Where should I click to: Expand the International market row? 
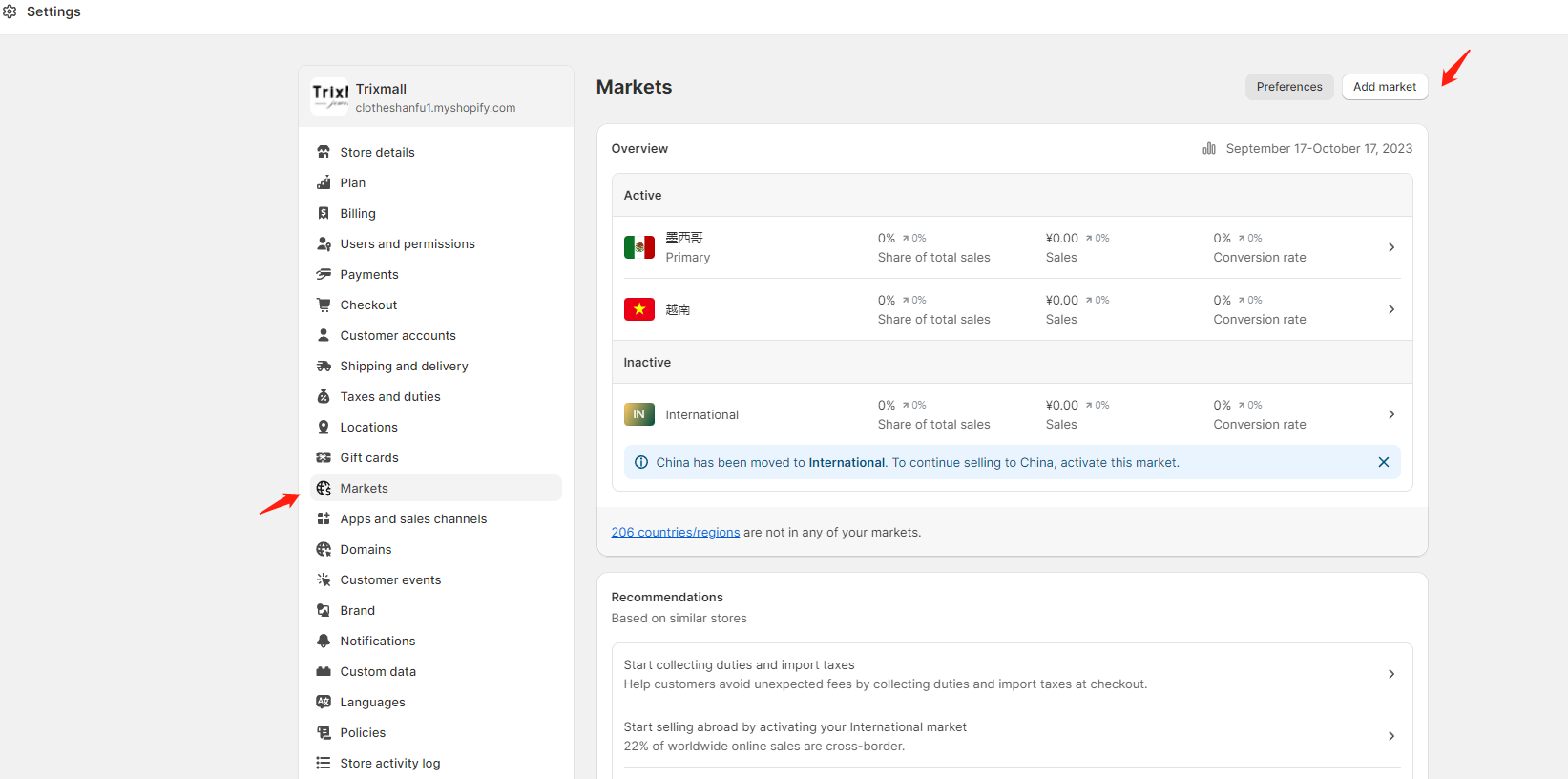[1012, 414]
